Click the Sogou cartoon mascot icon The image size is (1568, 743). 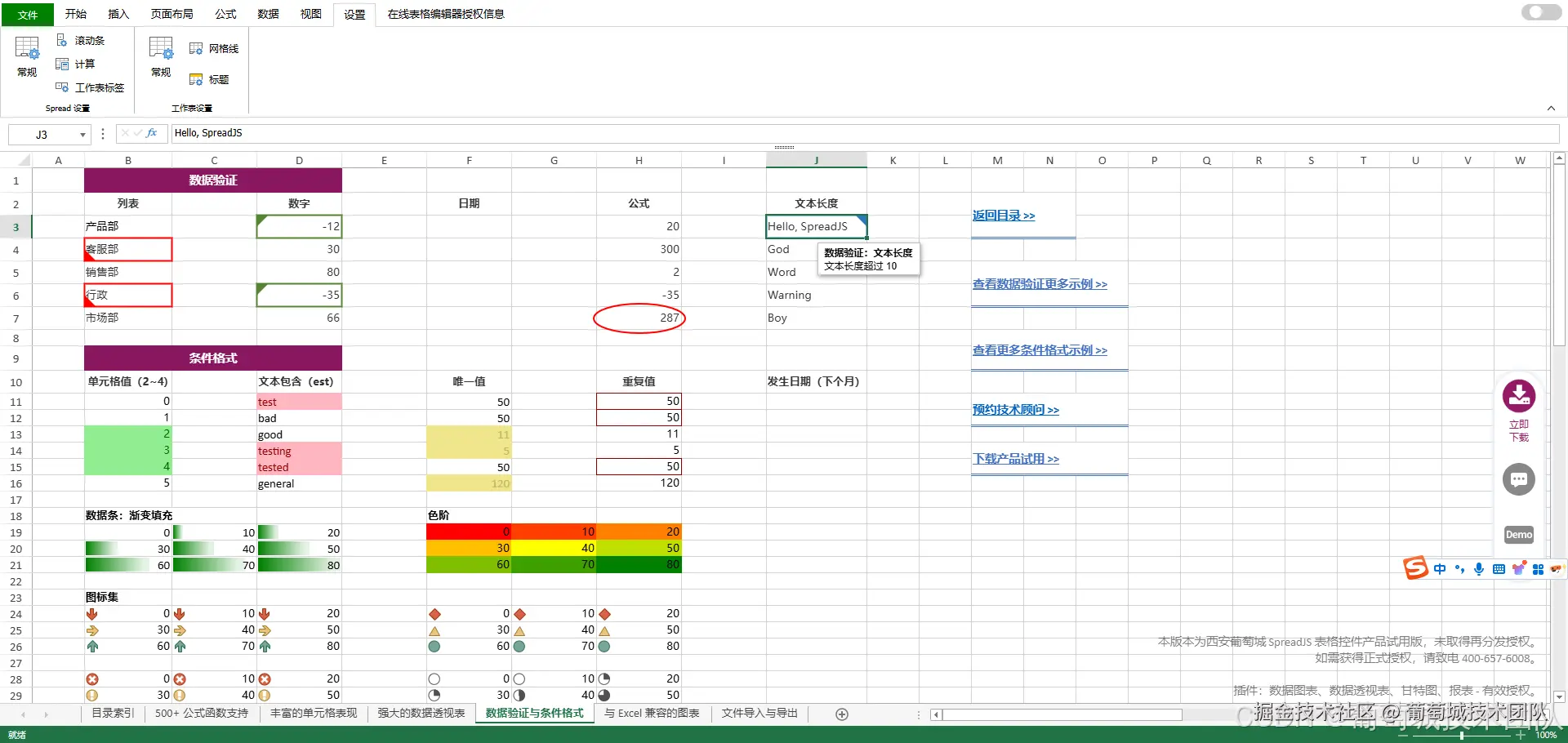point(1557,569)
